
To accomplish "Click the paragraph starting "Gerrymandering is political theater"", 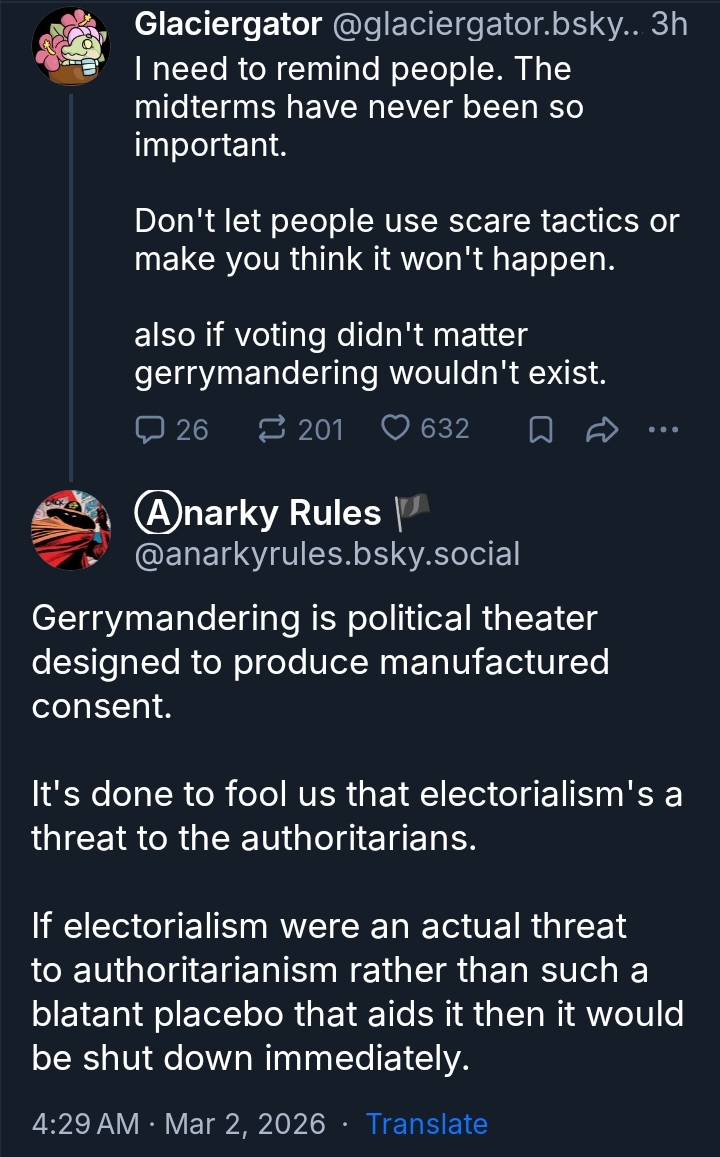I will 320,662.
